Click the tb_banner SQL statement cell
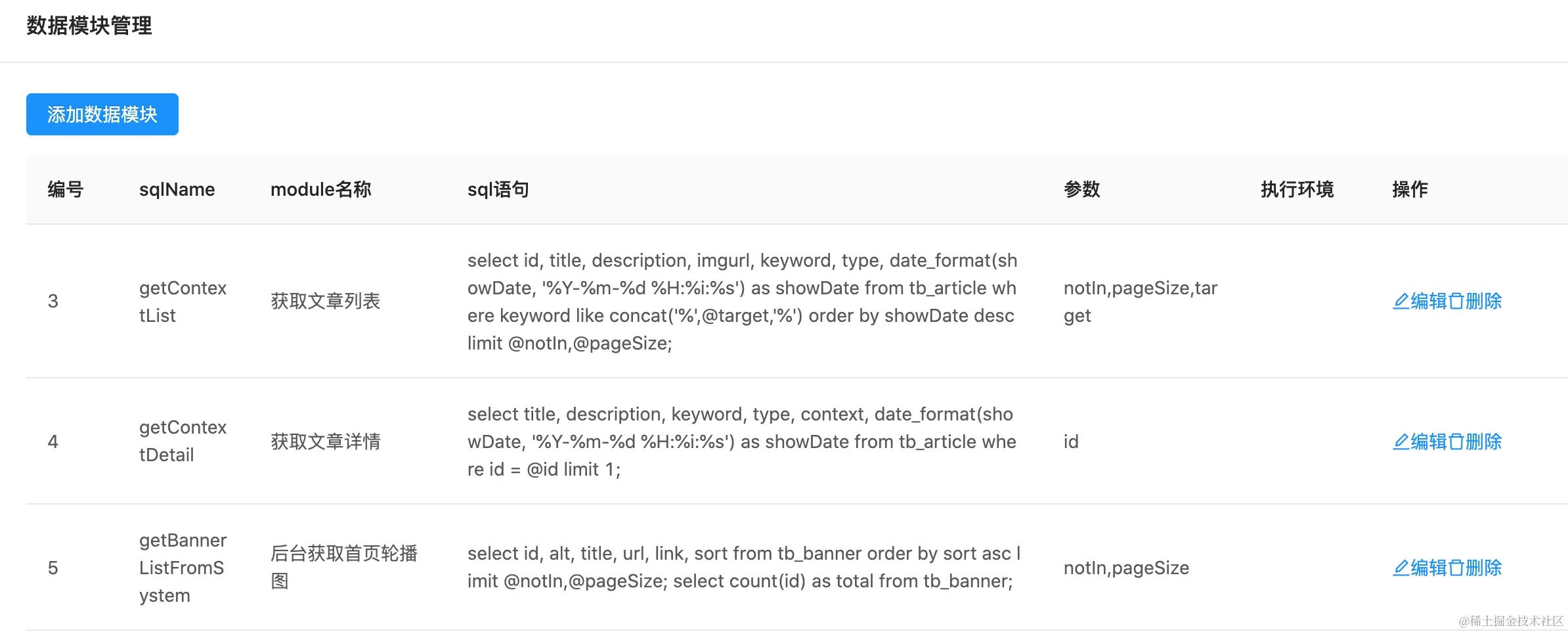Image resolution: width=1568 pixels, height=632 pixels. (743, 568)
